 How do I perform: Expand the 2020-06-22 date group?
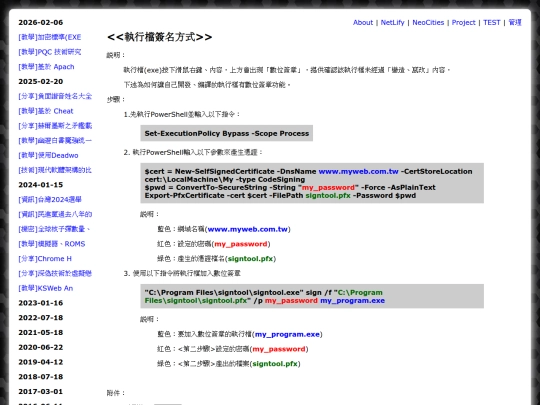click(x=41, y=347)
